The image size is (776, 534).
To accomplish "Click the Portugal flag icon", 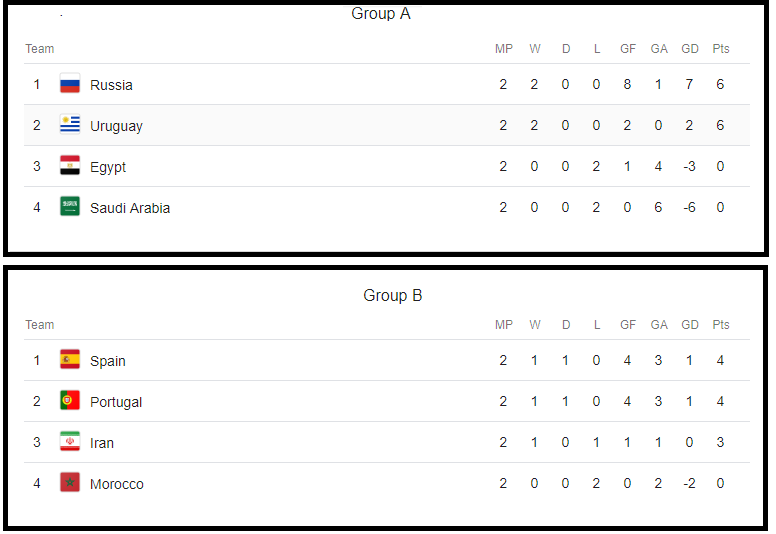I will click(70, 401).
